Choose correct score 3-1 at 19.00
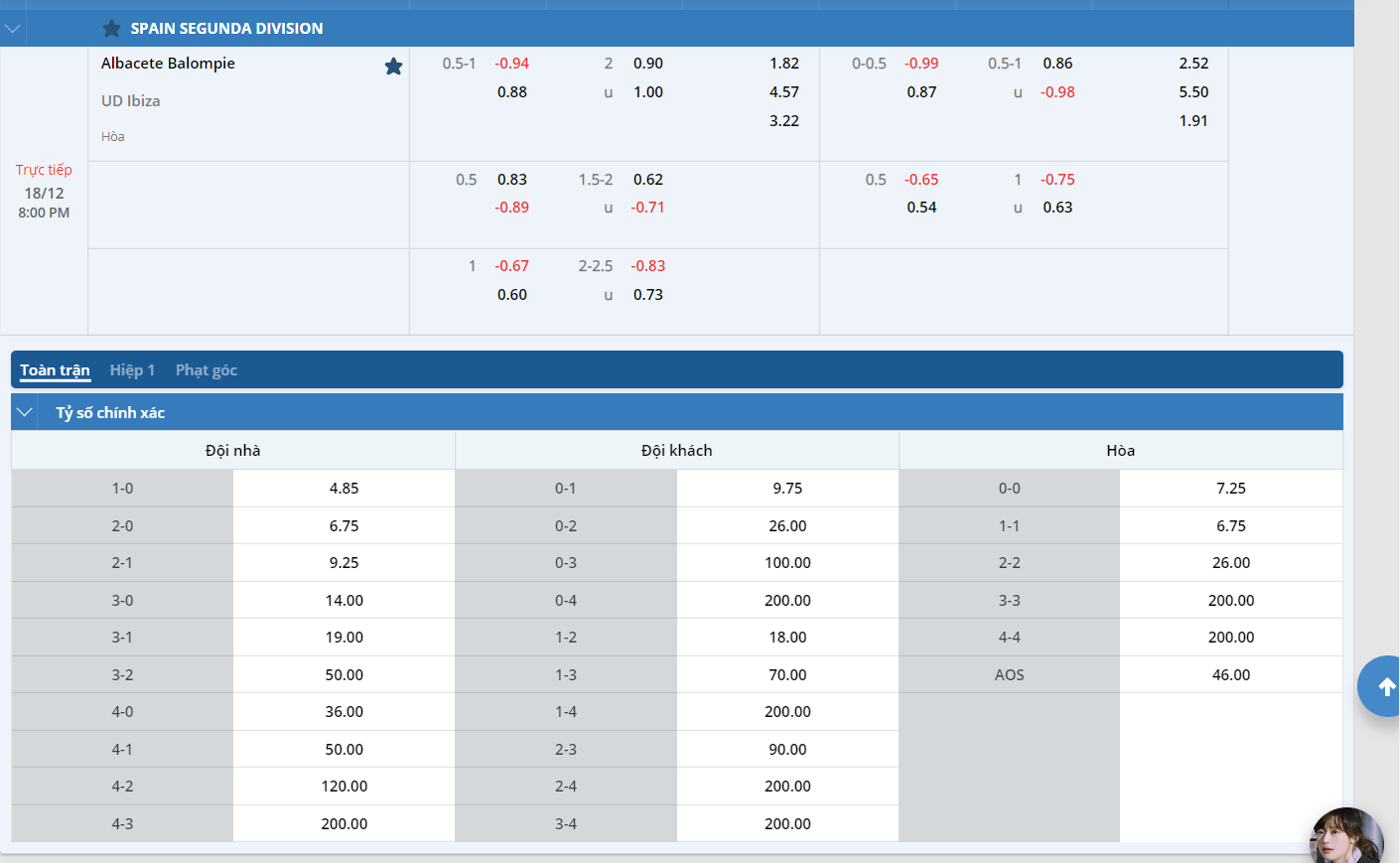Viewport: 1400px width, 863px height. click(x=344, y=638)
